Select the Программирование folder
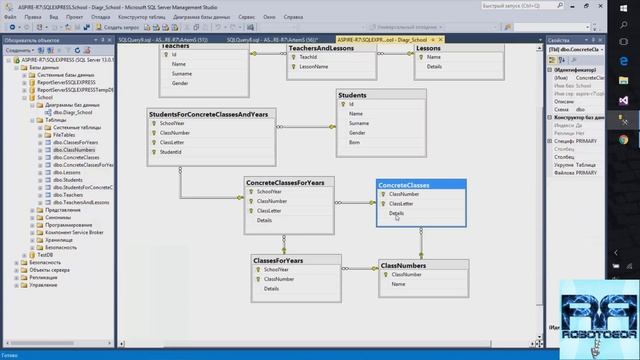 tap(68, 225)
